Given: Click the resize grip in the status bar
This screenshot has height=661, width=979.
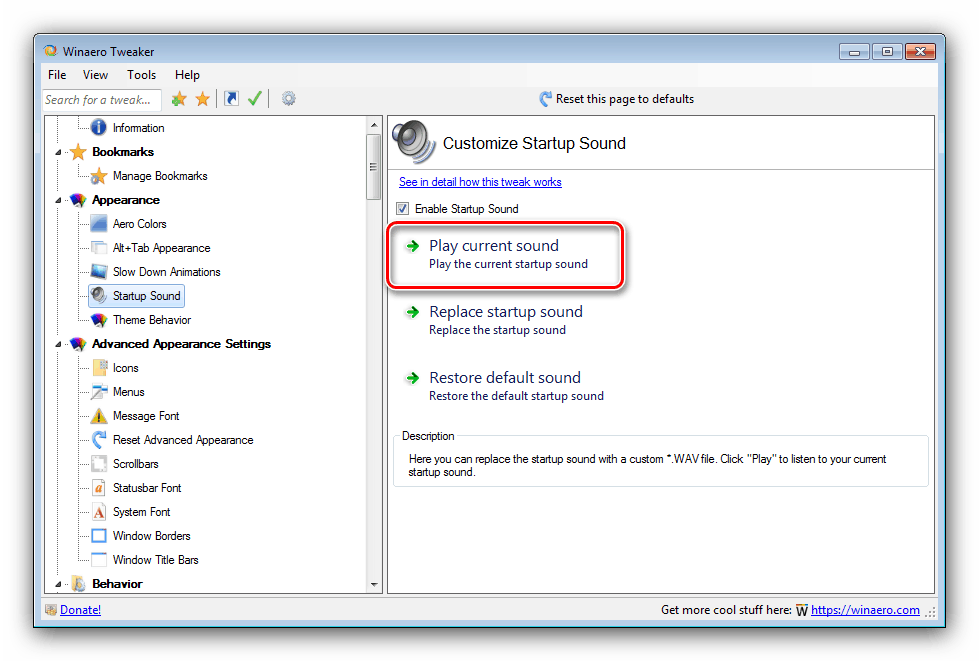Looking at the screenshot, I should pos(930,612).
